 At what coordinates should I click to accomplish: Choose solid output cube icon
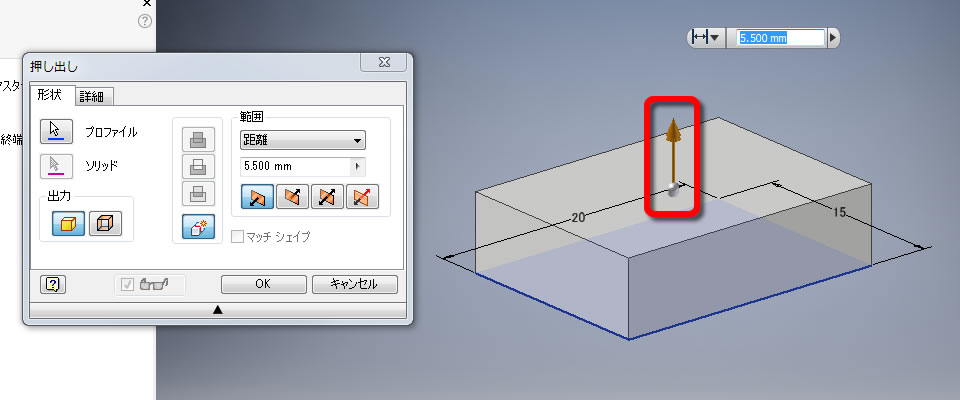coord(69,224)
